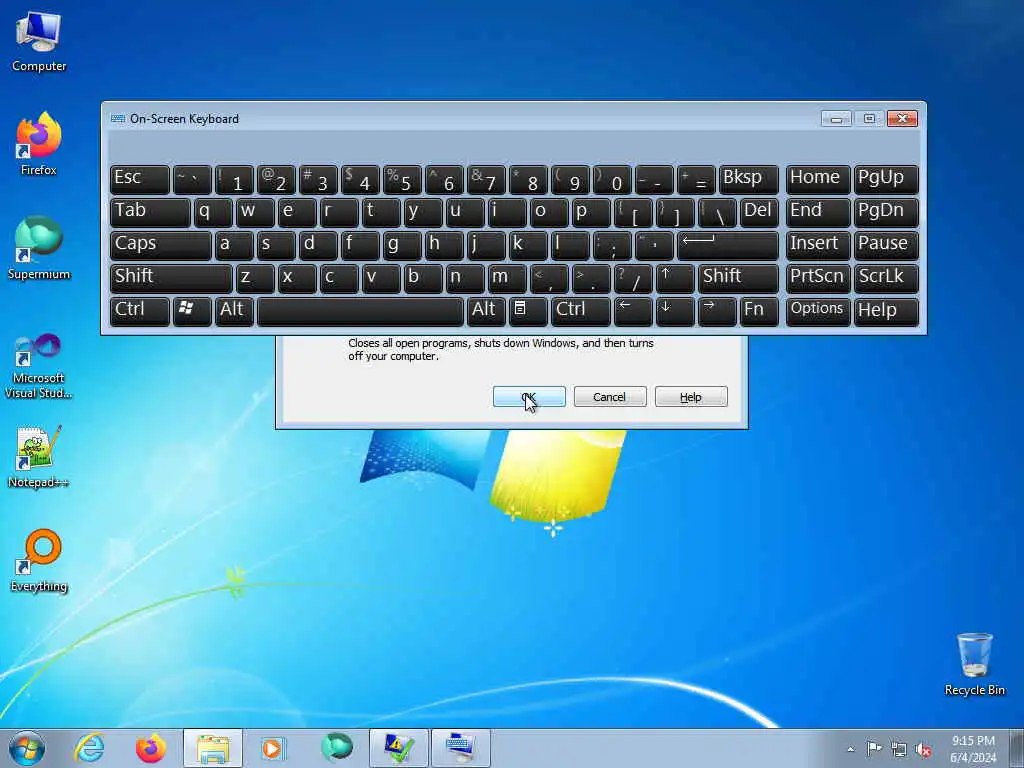This screenshot has height=768, width=1024.
Task: Tap the right arrow key
Action: click(717, 312)
